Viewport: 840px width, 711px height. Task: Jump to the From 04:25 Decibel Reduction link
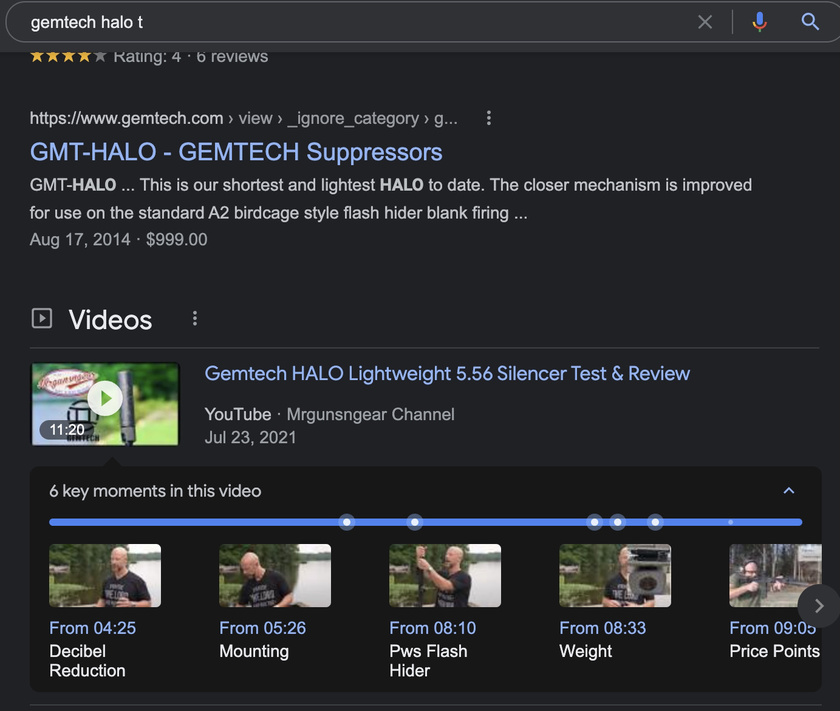click(93, 628)
